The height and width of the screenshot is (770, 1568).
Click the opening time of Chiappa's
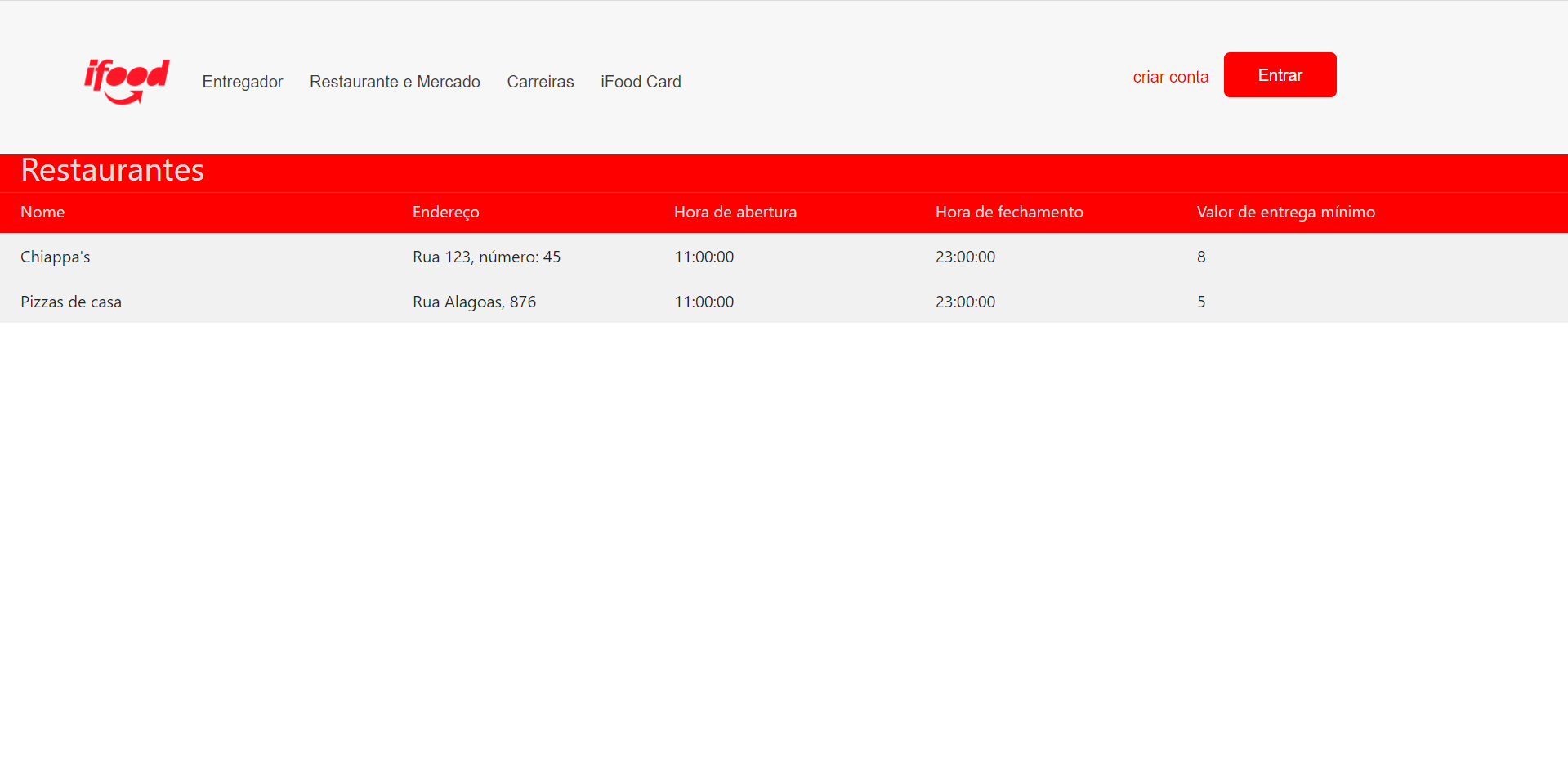point(704,257)
